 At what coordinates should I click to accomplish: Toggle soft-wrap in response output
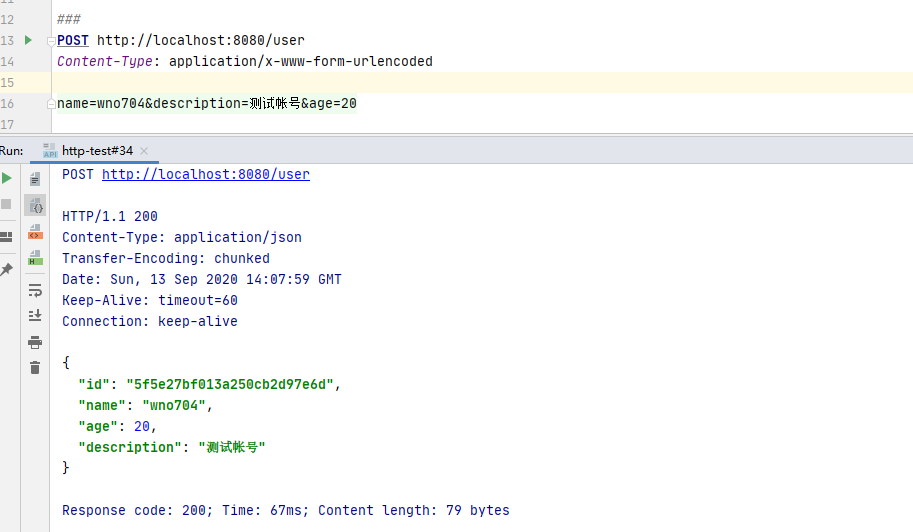tap(35, 291)
